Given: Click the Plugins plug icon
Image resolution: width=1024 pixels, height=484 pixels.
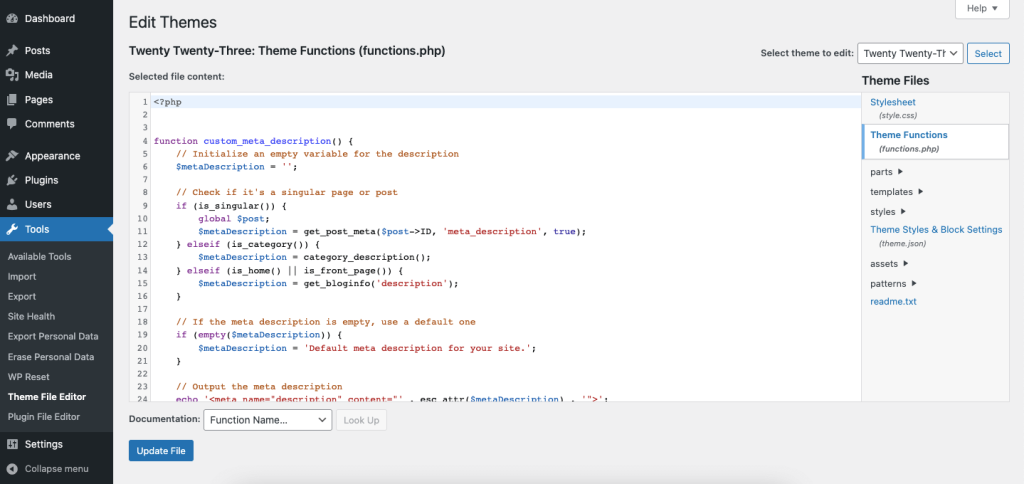Looking at the screenshot, I should 12,180.
